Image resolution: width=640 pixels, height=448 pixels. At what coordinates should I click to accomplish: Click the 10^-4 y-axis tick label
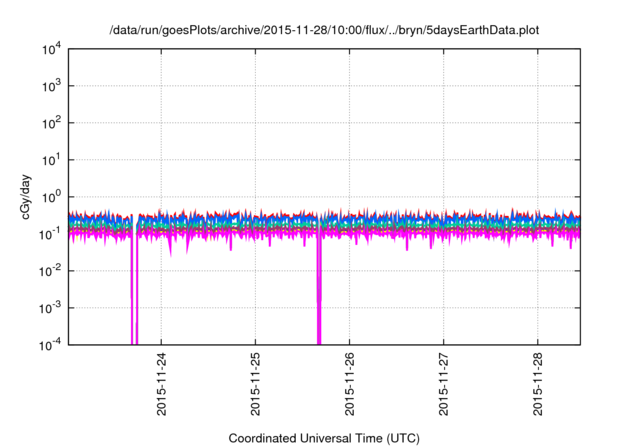tap(50, 346)
